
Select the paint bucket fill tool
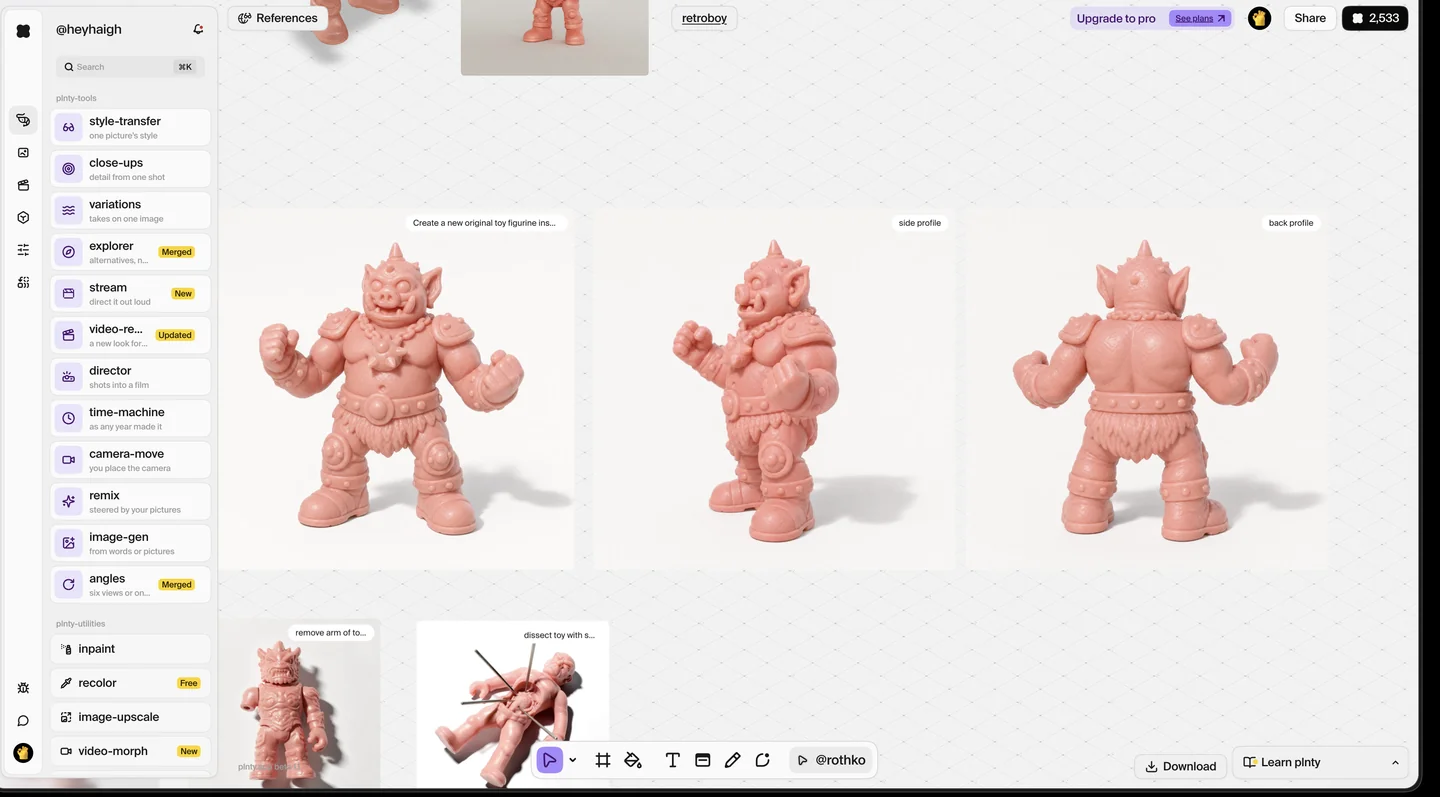633,760
